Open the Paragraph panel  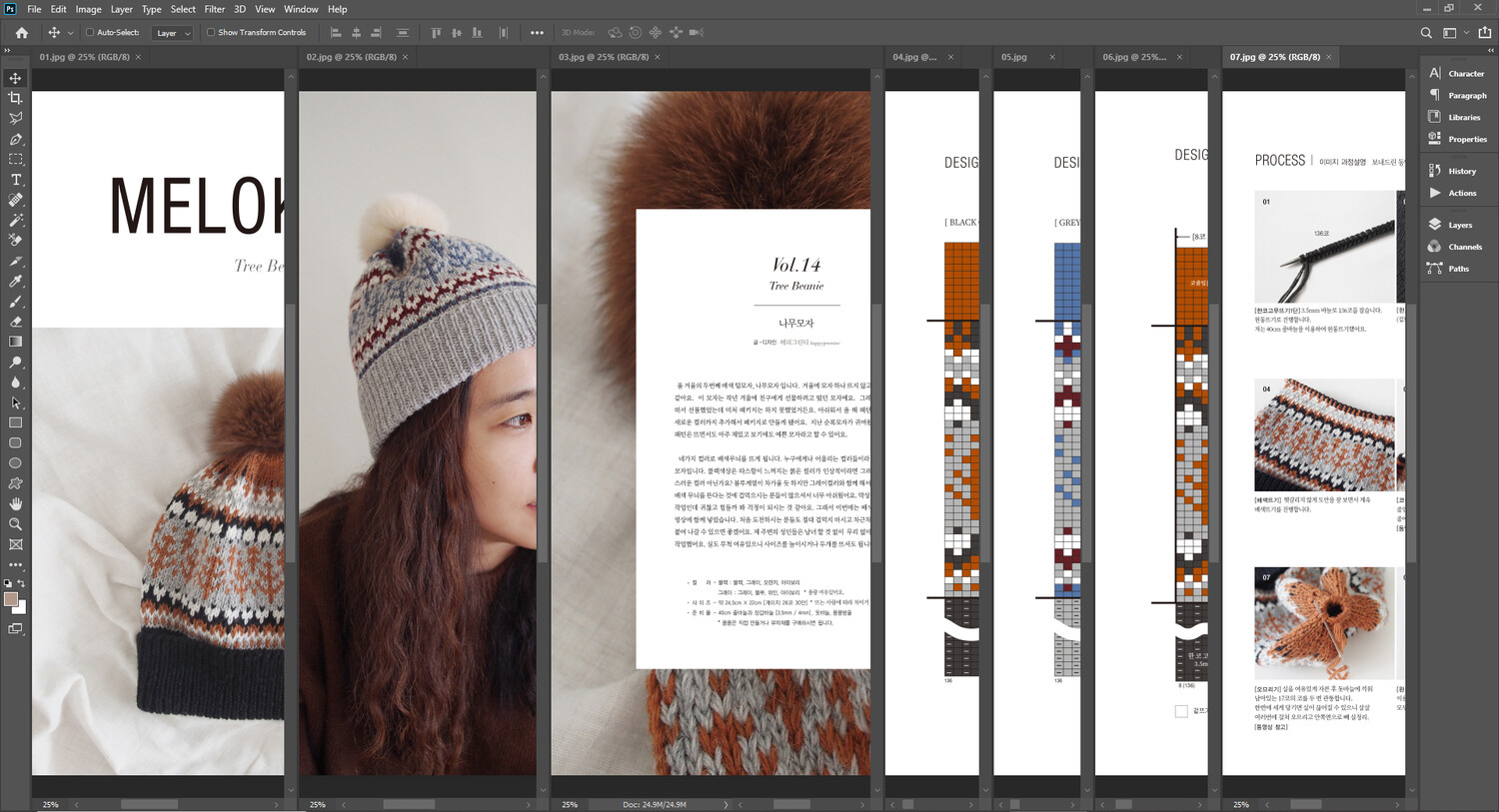pyautogui.click(x=1466, y=96)
